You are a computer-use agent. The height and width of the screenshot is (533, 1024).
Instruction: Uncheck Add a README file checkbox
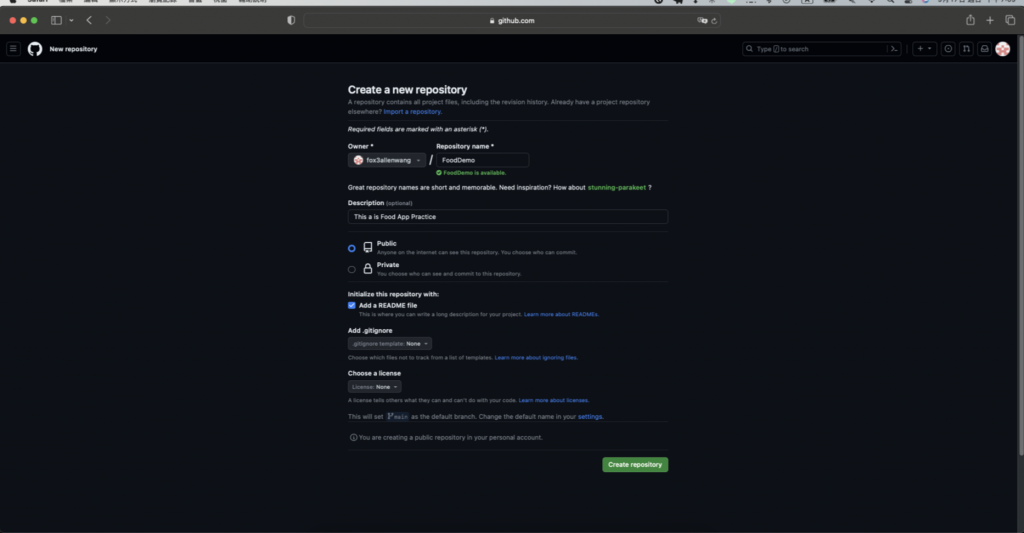pyautogui.click(x=352, y=305)
